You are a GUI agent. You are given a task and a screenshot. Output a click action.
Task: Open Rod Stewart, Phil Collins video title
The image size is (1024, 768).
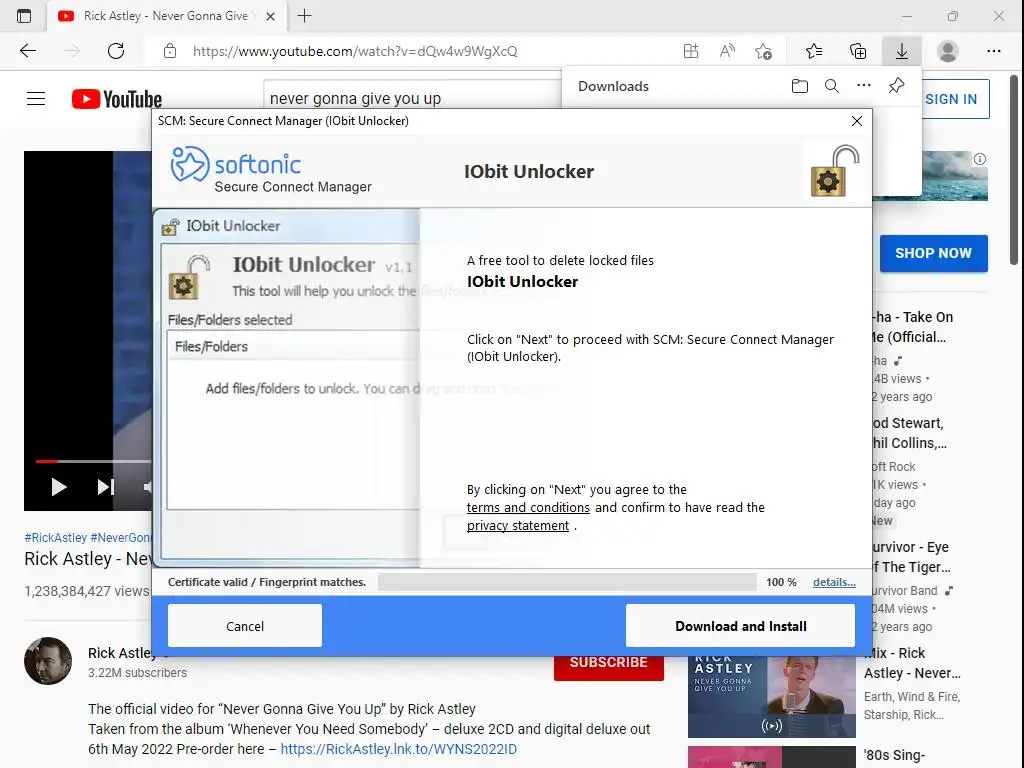909,433
